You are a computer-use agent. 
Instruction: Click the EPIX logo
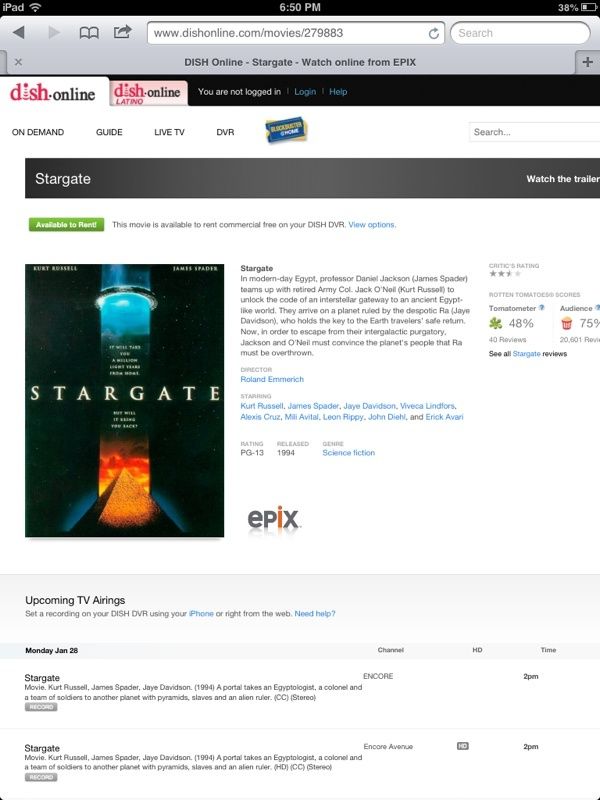(273, 519)
